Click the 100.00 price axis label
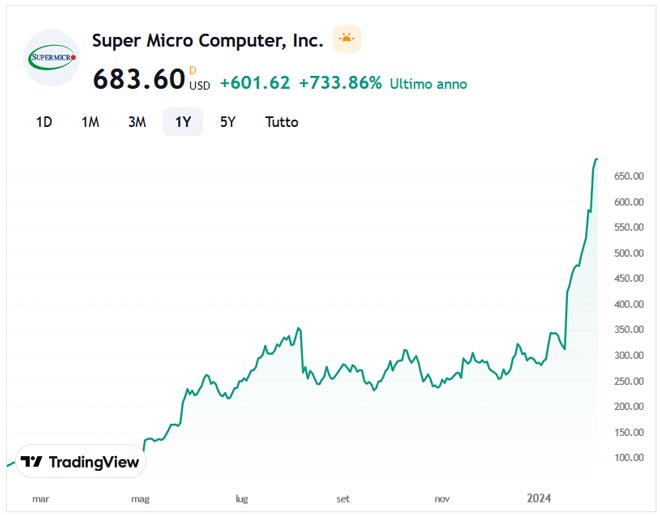The height and width of the screenshot is (515, 660). pyautogui.click(x=628, y=457)
